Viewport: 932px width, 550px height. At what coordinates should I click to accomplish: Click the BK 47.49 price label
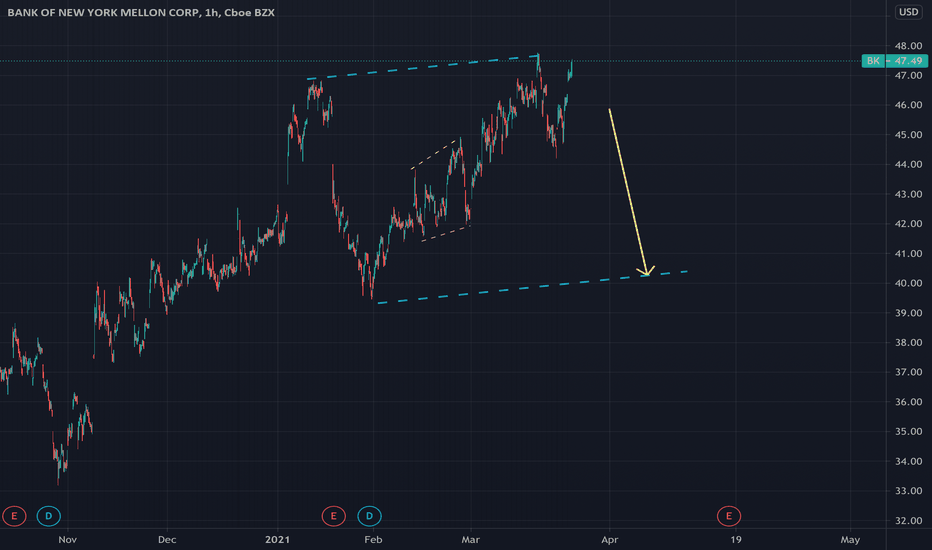pos(895,61)
